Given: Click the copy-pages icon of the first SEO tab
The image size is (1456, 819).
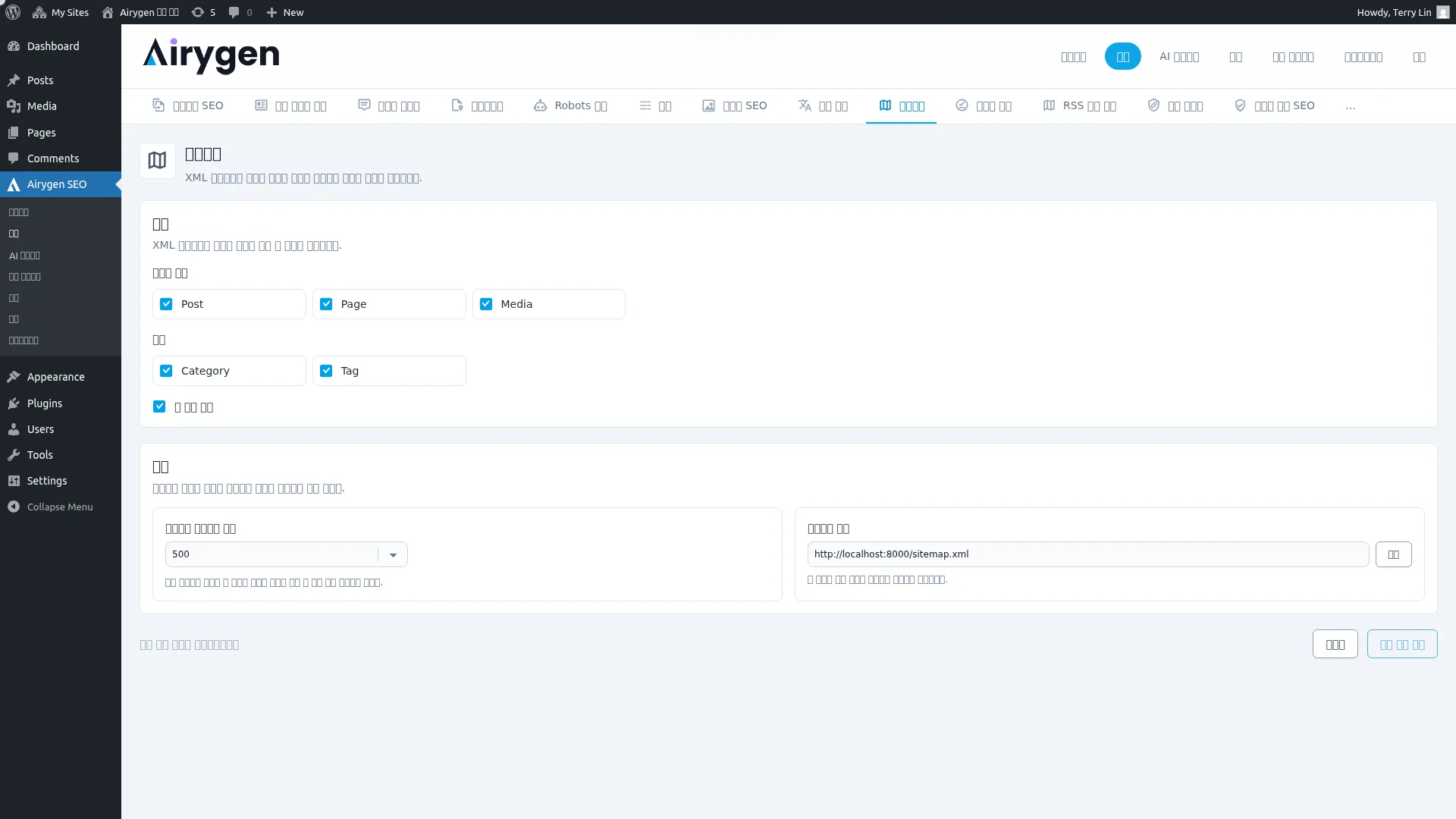Looking at the screenshot, I should click(x=158, y=105).
